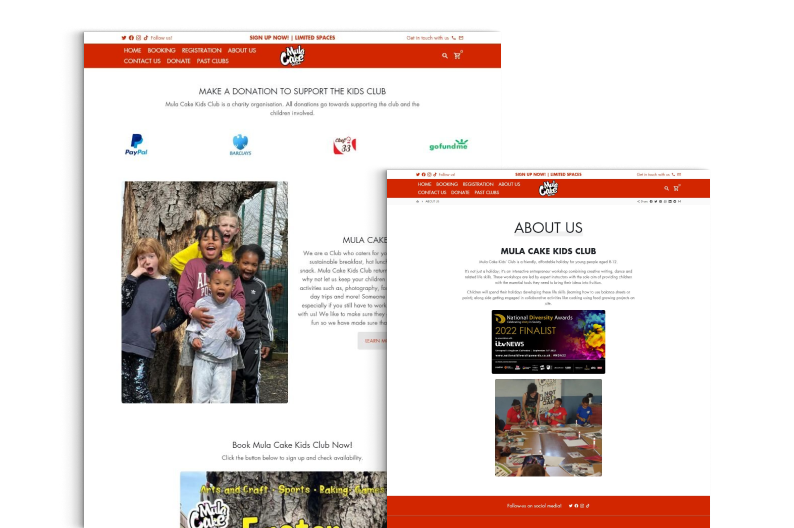Choose PayPal donation logo
This screenshot has height=528, width=794.
[x=136, y=145]
